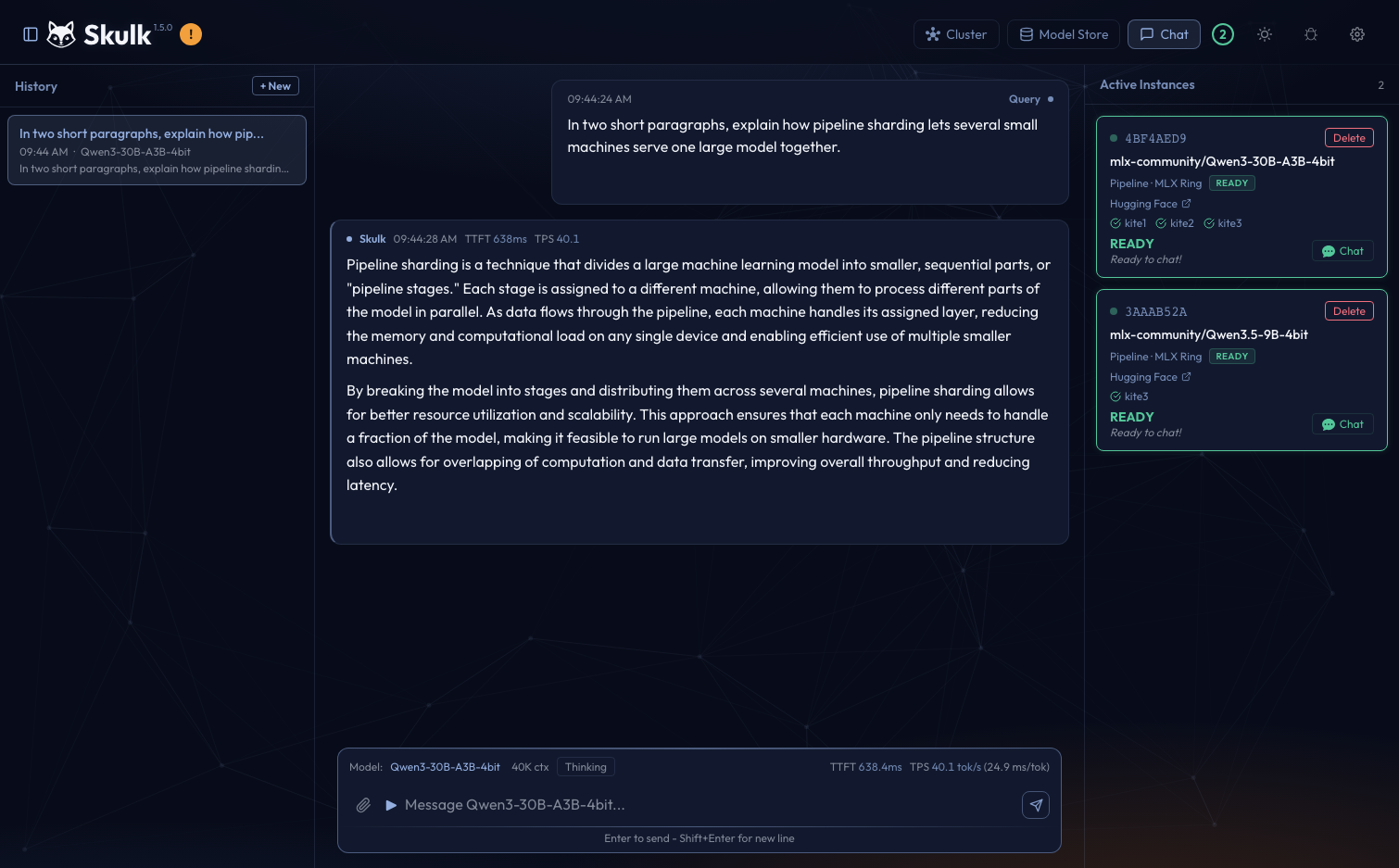1399x868 pixels.
Task: Delete instance 3AAAB52A
Action: click(x=1349, y=311)
